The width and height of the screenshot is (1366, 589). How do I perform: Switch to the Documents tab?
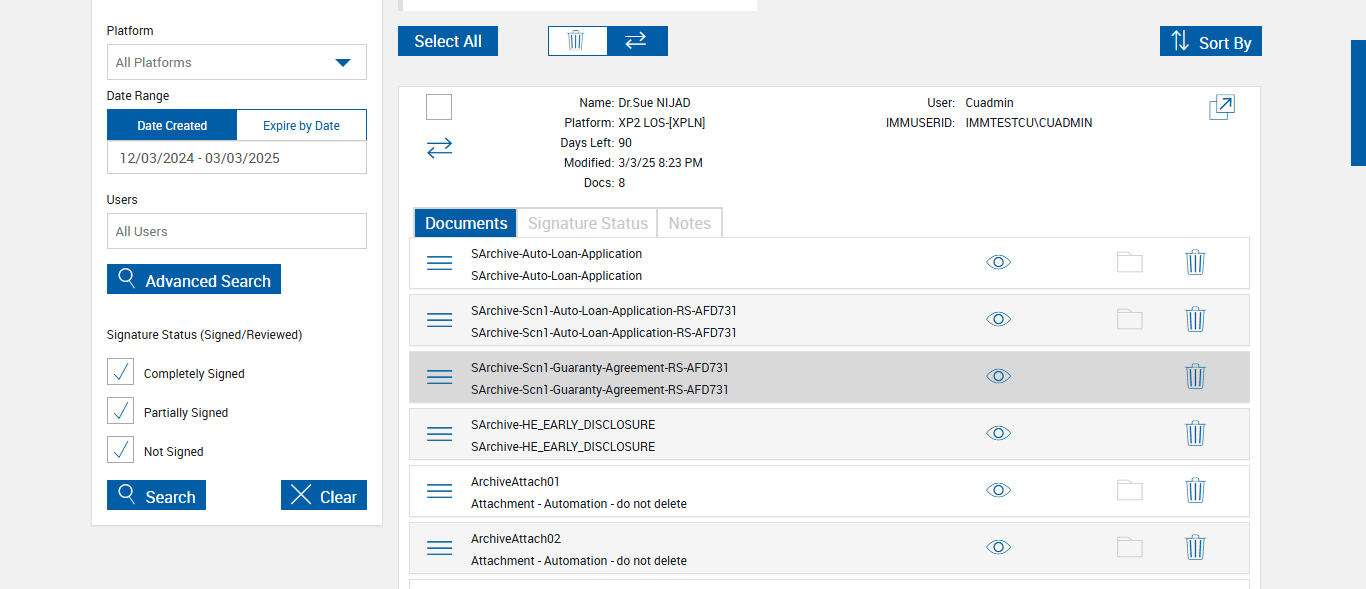(x=466, y=223)
